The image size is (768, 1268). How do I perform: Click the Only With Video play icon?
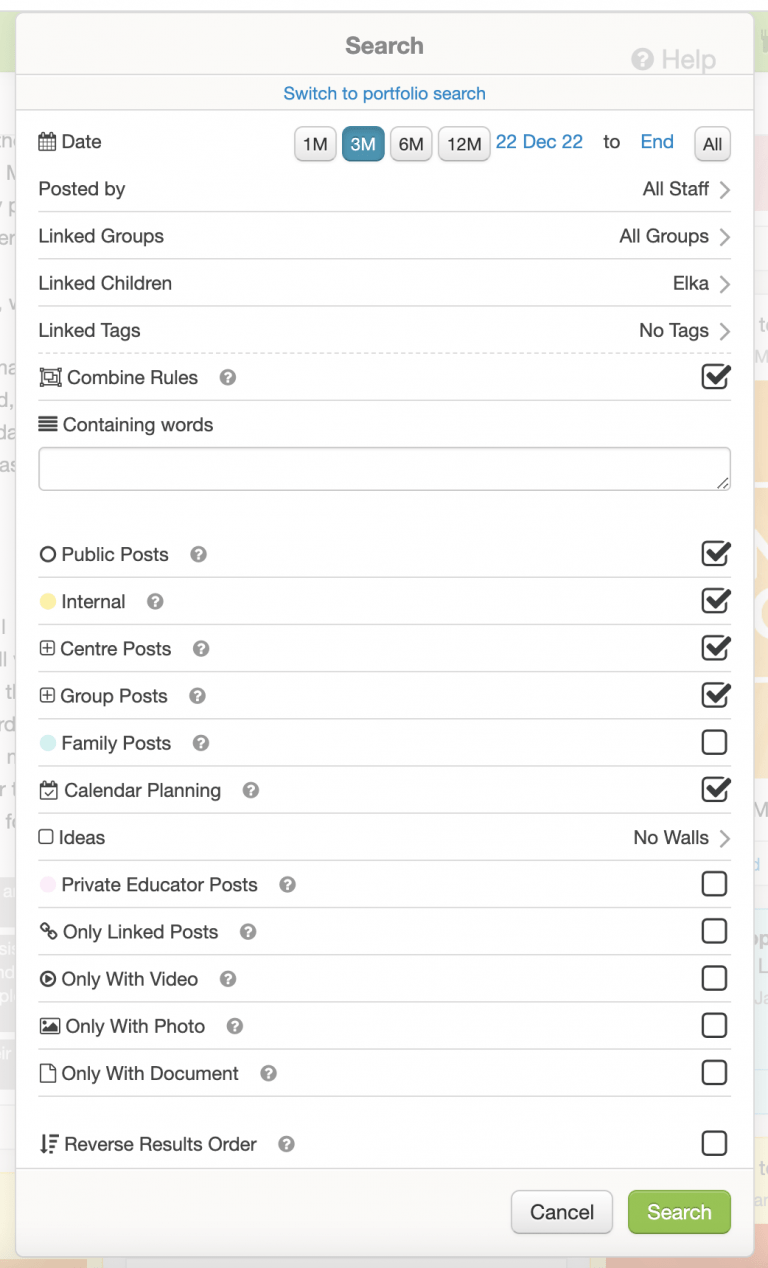48,978
